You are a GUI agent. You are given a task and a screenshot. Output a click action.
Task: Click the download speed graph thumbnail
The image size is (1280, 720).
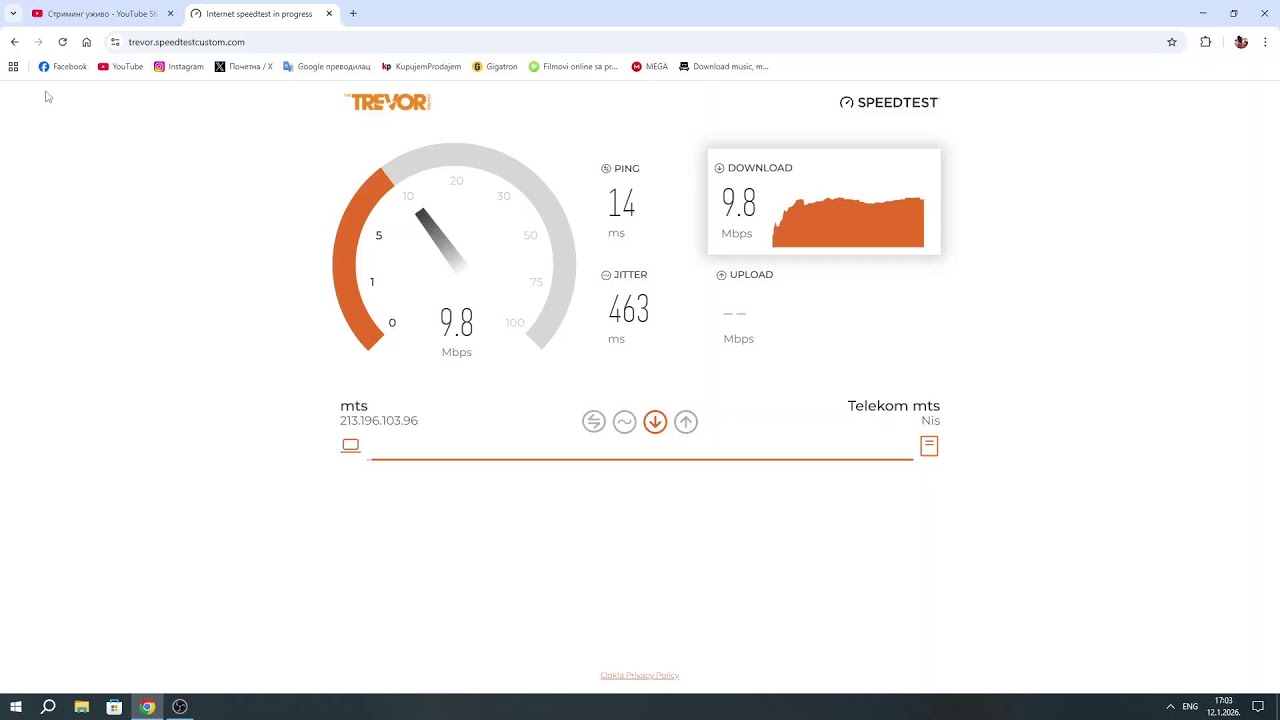point(848,222)
